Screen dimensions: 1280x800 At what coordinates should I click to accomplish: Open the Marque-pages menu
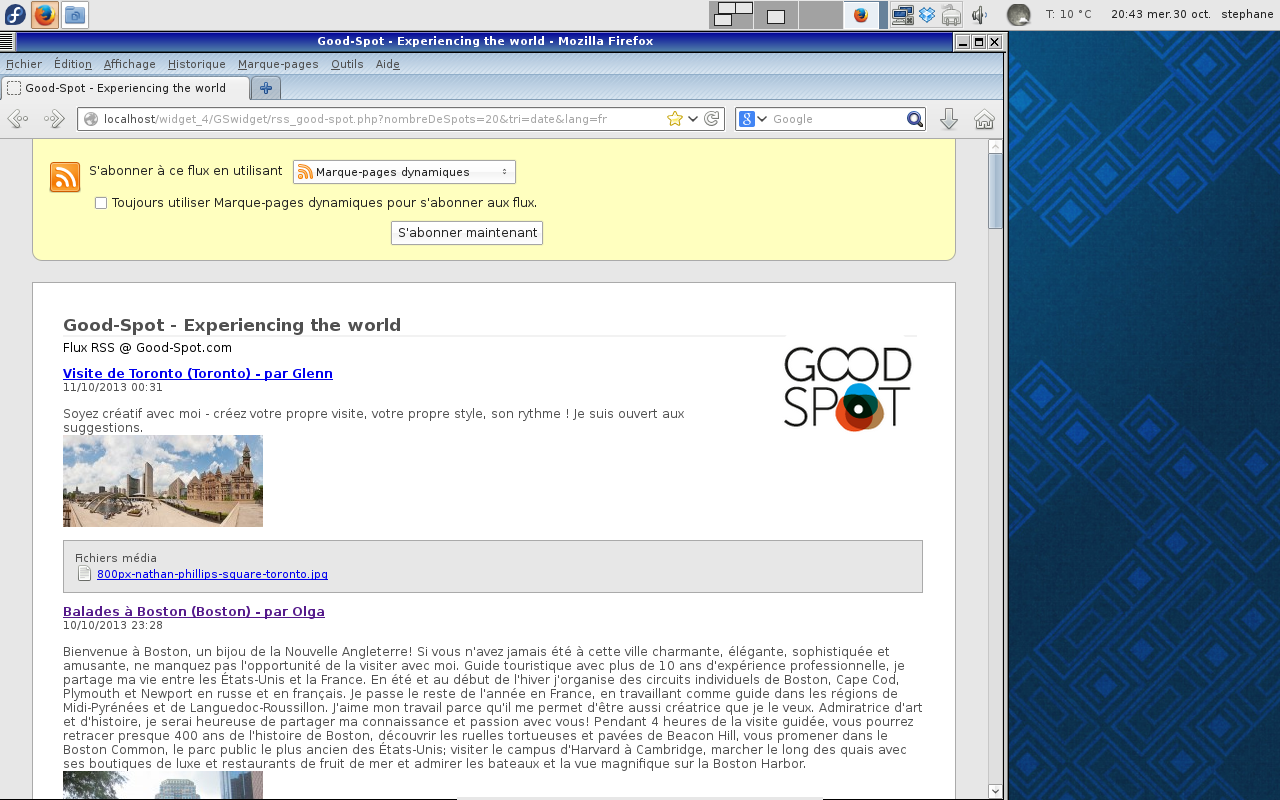pos(278,64)
